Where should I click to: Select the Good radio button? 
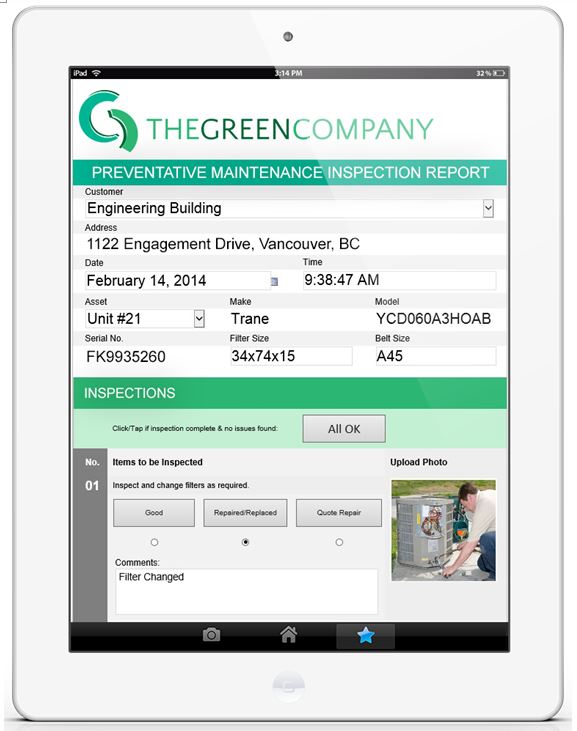pos(154,542)
